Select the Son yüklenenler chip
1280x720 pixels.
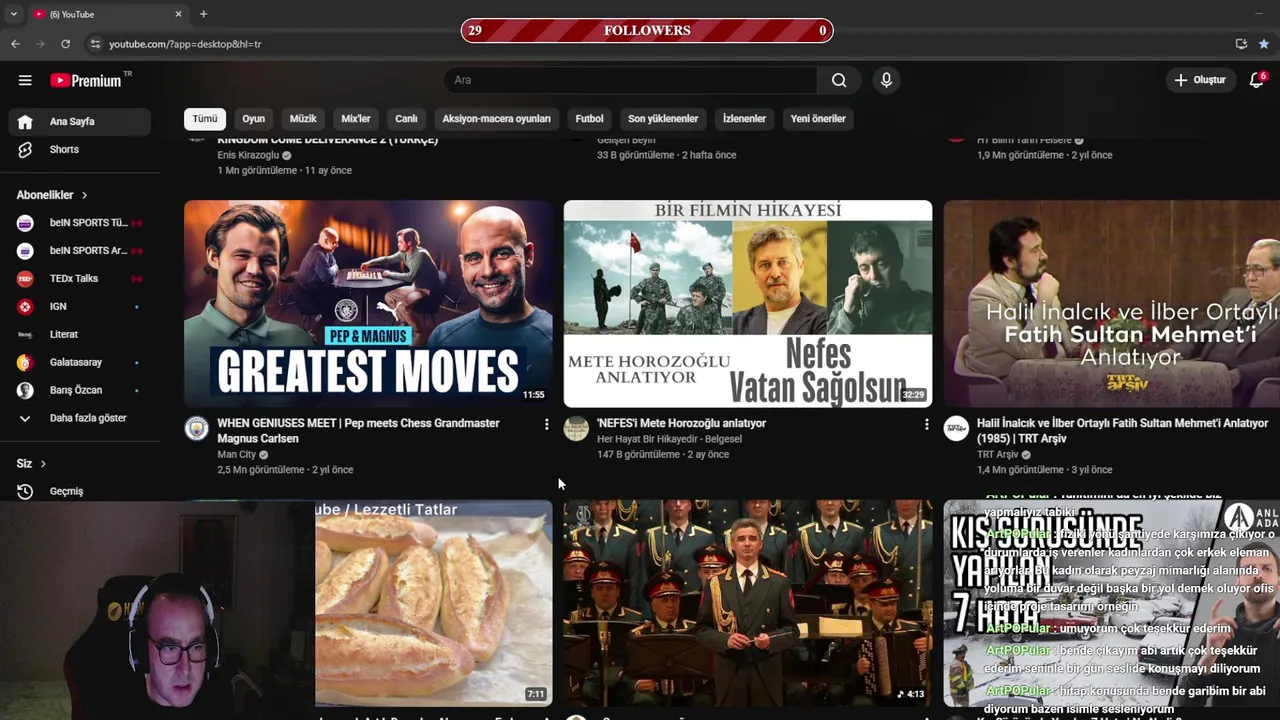(663, 118)
